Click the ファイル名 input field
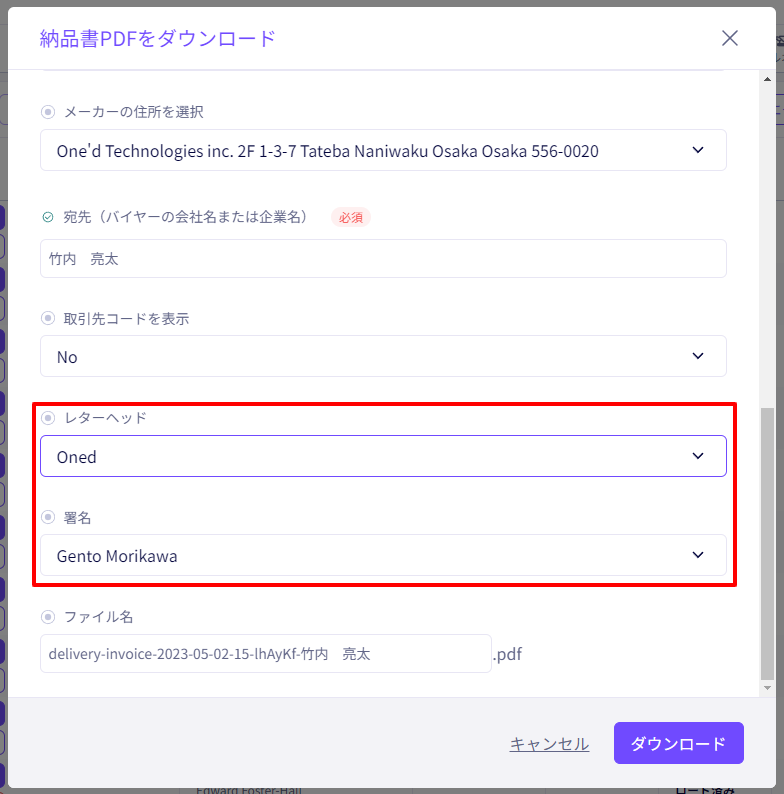Viewport: 784px width, 794px height. click(266, 654)
